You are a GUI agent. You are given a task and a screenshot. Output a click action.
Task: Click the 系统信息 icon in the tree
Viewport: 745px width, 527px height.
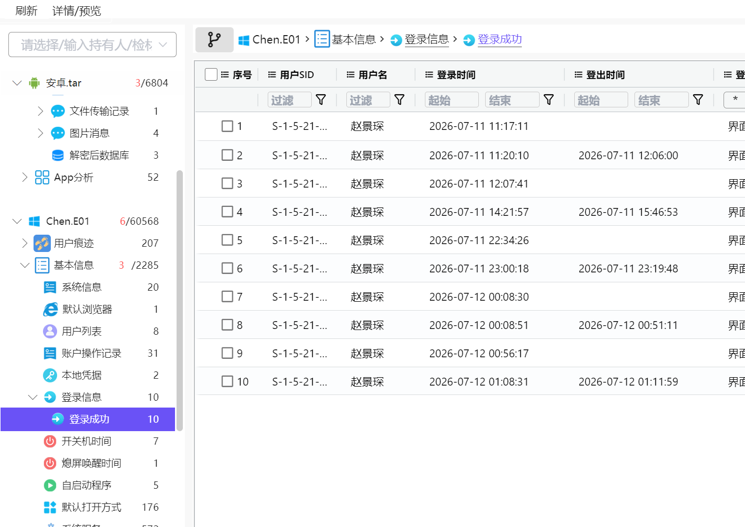(50, 287)
